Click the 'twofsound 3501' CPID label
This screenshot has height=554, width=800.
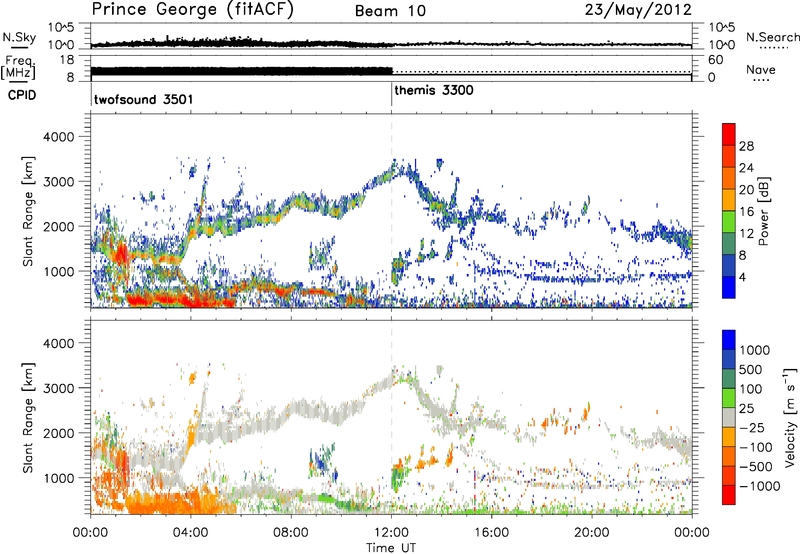click(x=143, y=99)
